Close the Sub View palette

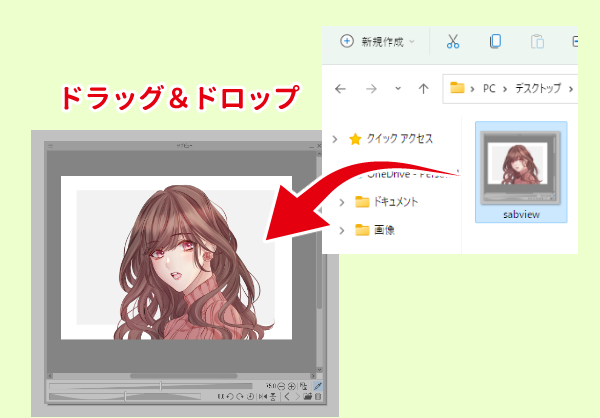click(x=319, y=146)
